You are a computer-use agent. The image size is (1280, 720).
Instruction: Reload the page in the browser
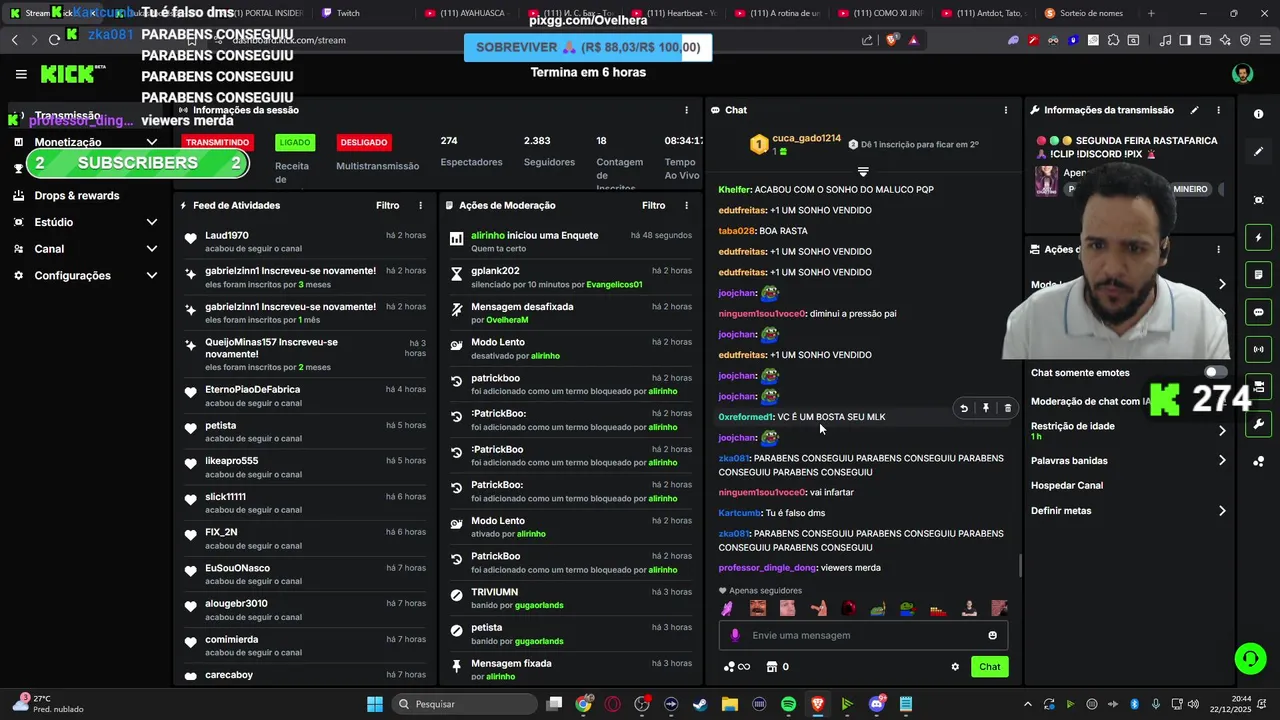click(54, 40)
